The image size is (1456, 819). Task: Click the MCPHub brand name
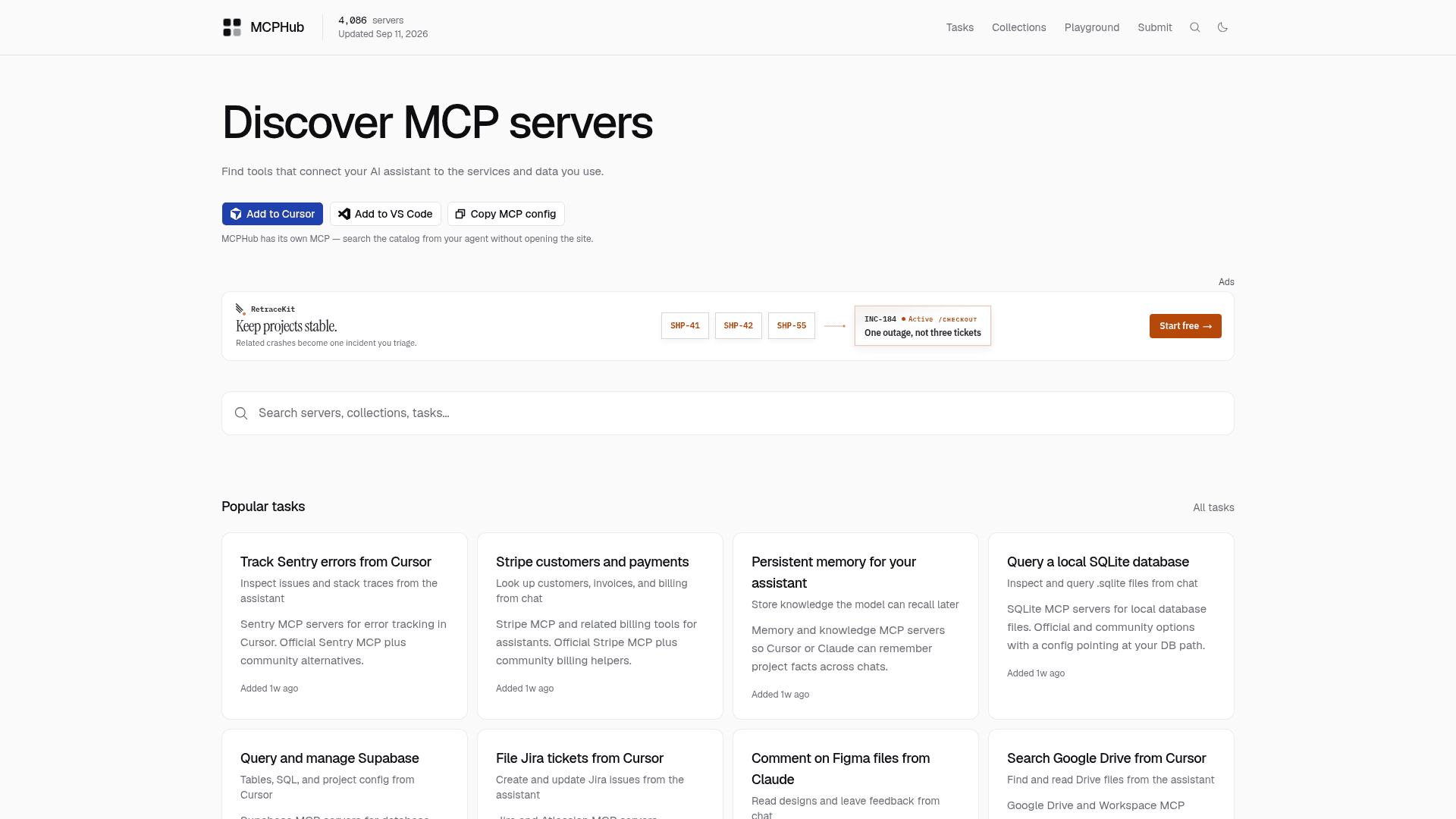point(277,27)
